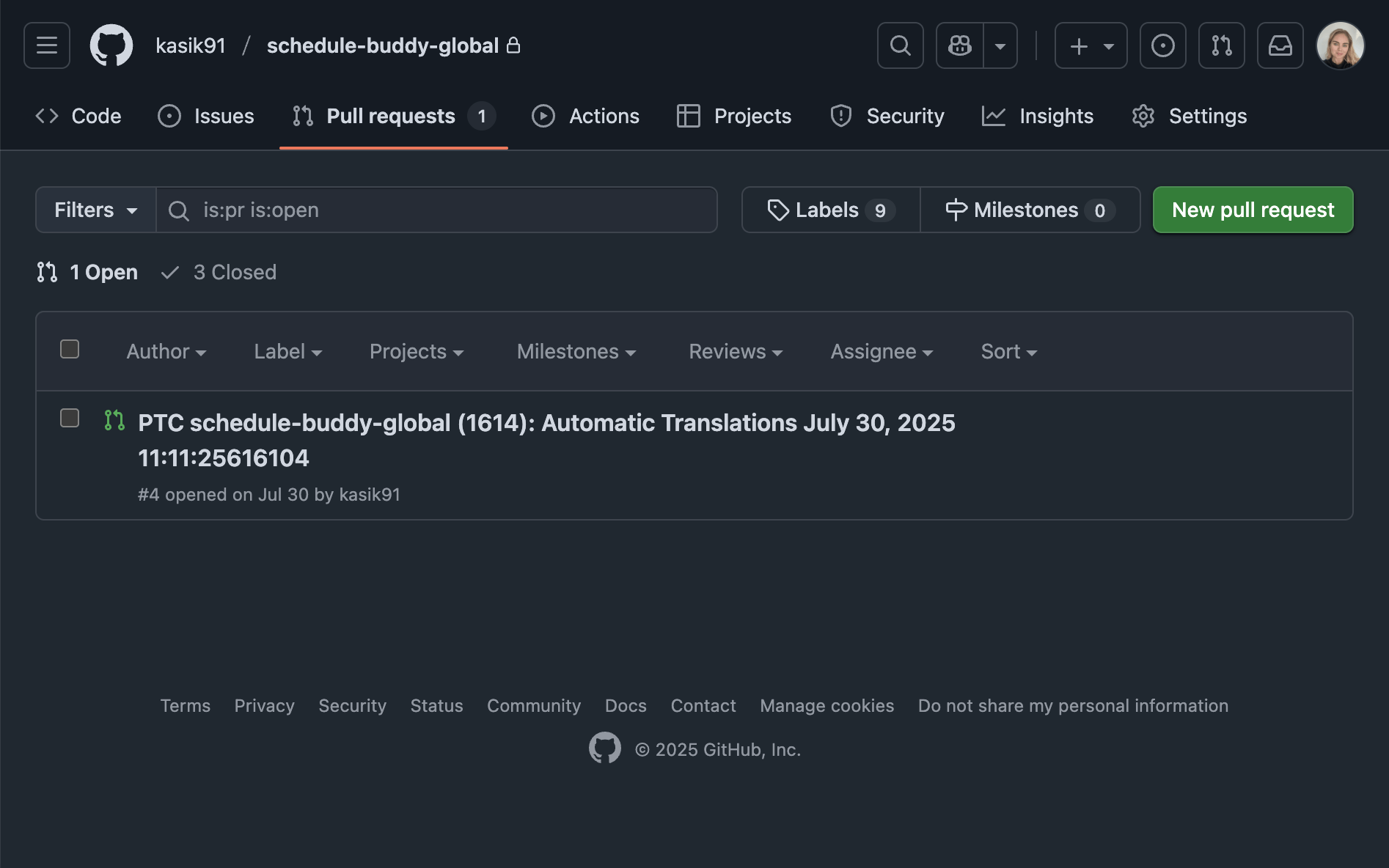Image resolution: width=1389 pixels, height=868 pixels.
Task: Switch to the Actions tab
Action: [585, 116]
